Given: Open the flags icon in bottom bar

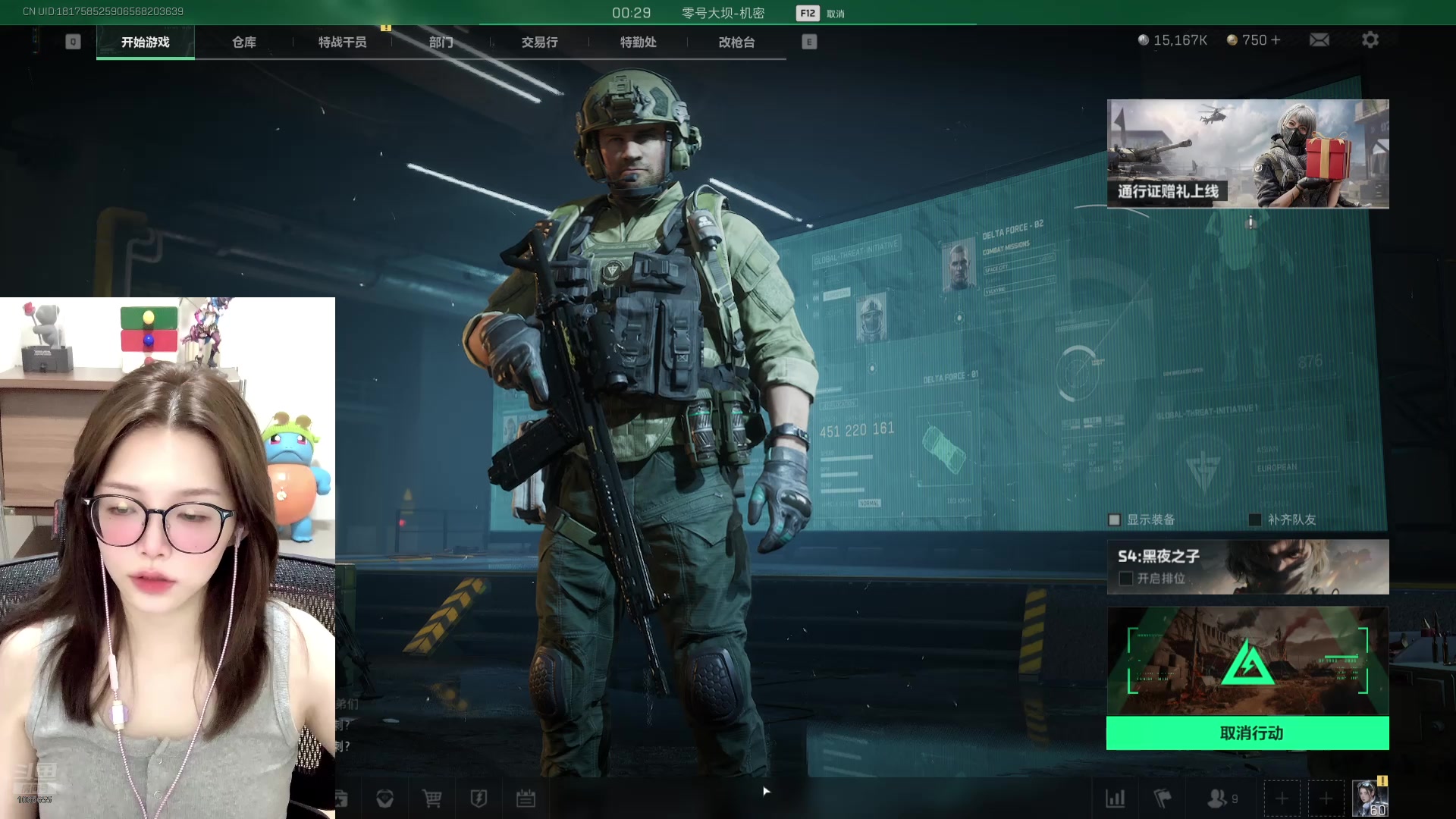Looking at the screenshot, I should (x=1163, y=799).
